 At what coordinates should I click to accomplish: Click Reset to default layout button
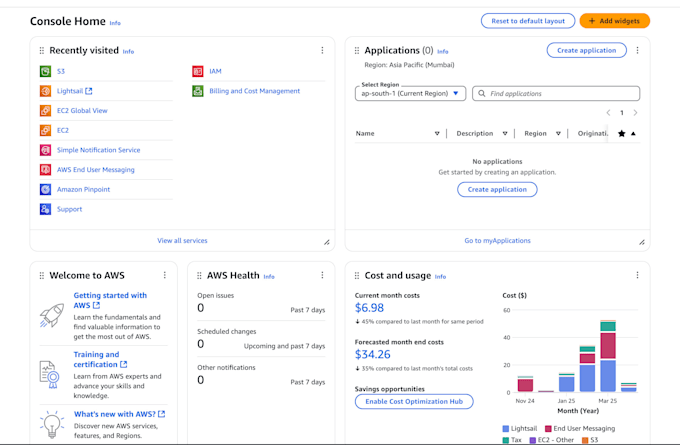528,21
